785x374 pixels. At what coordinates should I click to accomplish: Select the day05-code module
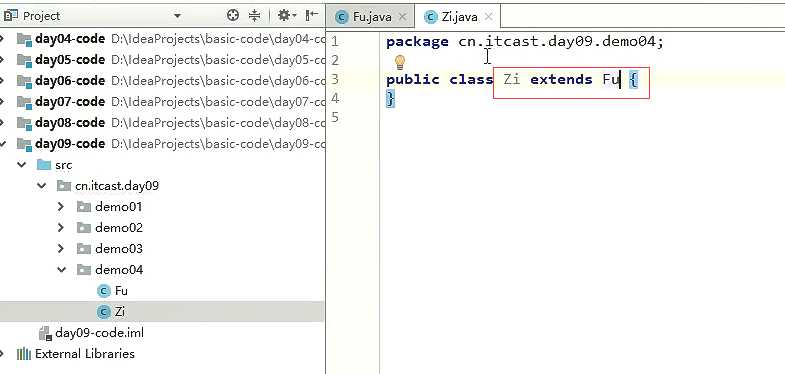pos(70,60)
